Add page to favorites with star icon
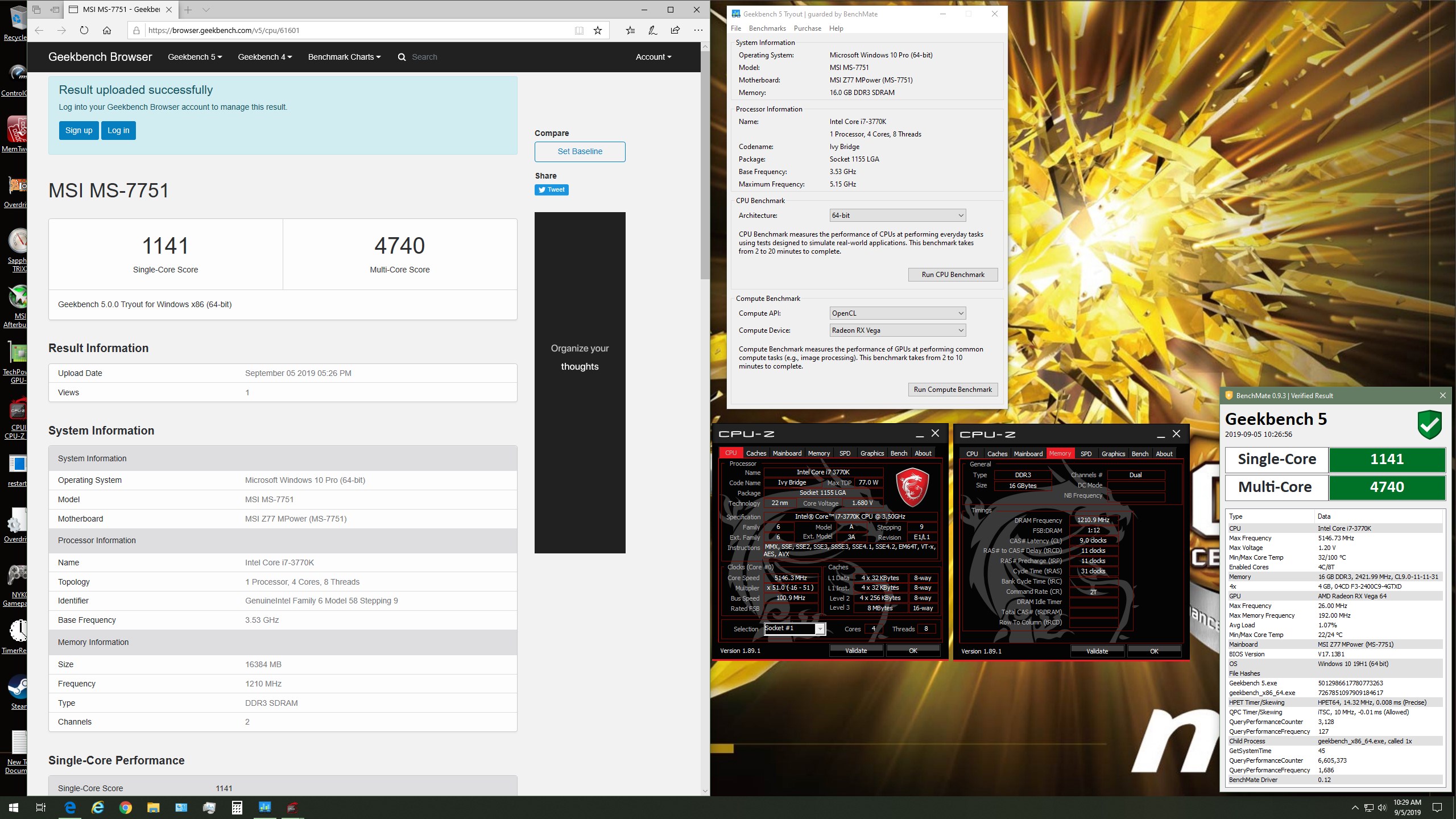This screenshot has height=819, width=1456. pos(598,31)
